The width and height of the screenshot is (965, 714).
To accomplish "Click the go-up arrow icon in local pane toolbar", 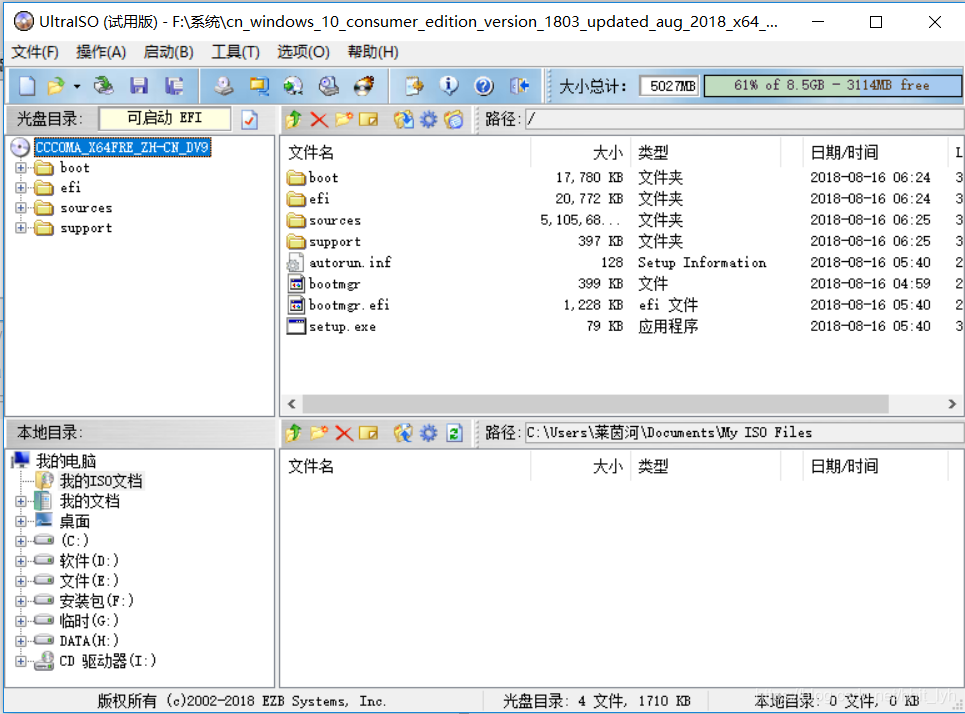I will point(294,433).
